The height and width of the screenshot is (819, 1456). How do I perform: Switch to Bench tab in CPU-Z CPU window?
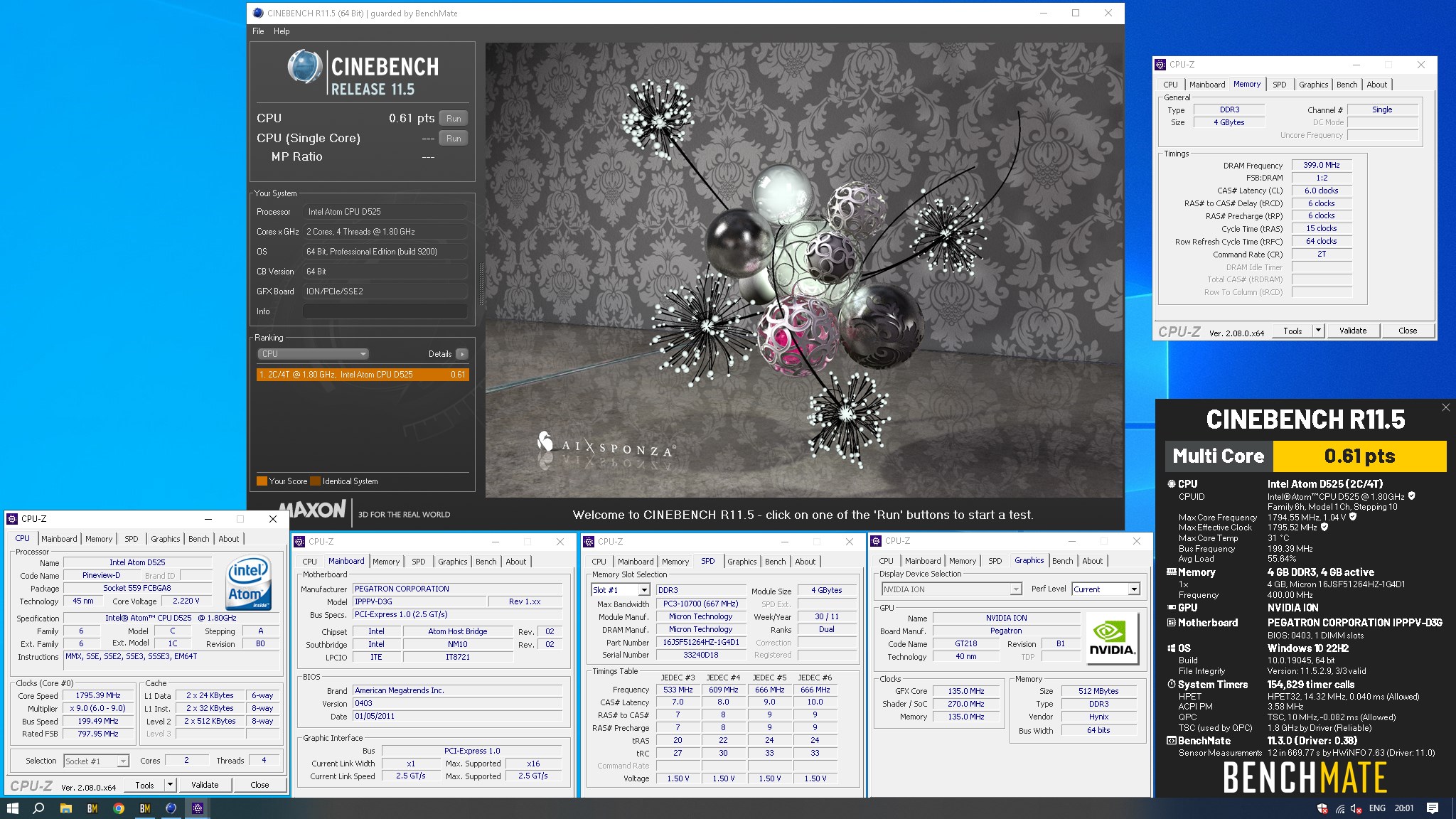point(198,539)
